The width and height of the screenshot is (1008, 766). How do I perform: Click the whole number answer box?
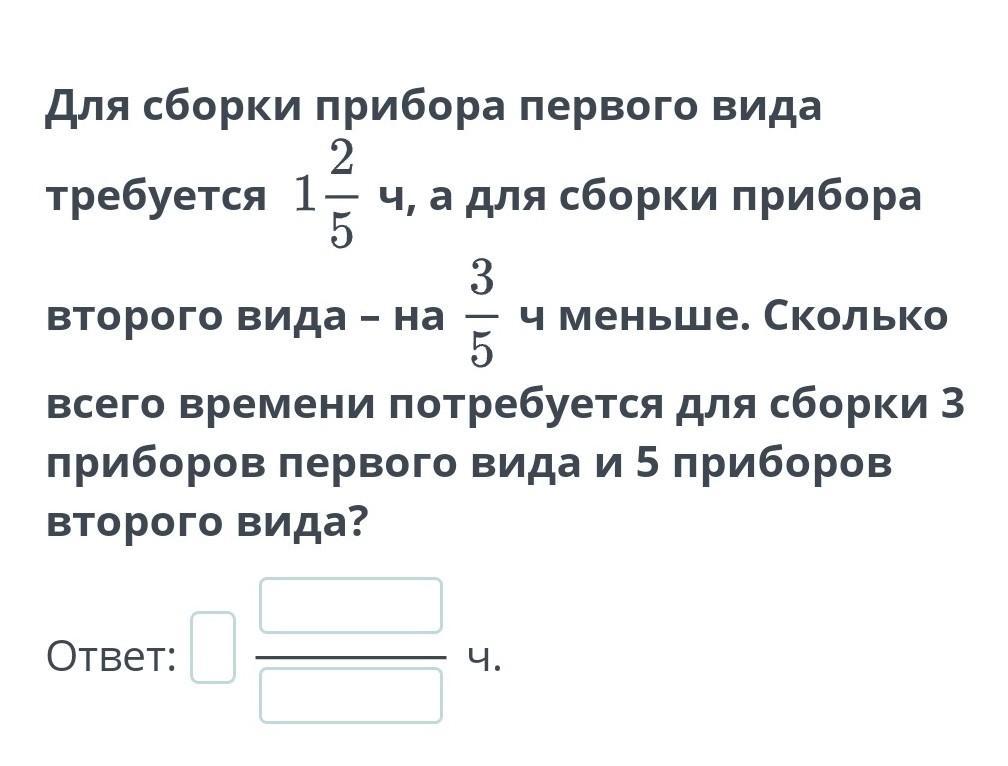[213, 648]
